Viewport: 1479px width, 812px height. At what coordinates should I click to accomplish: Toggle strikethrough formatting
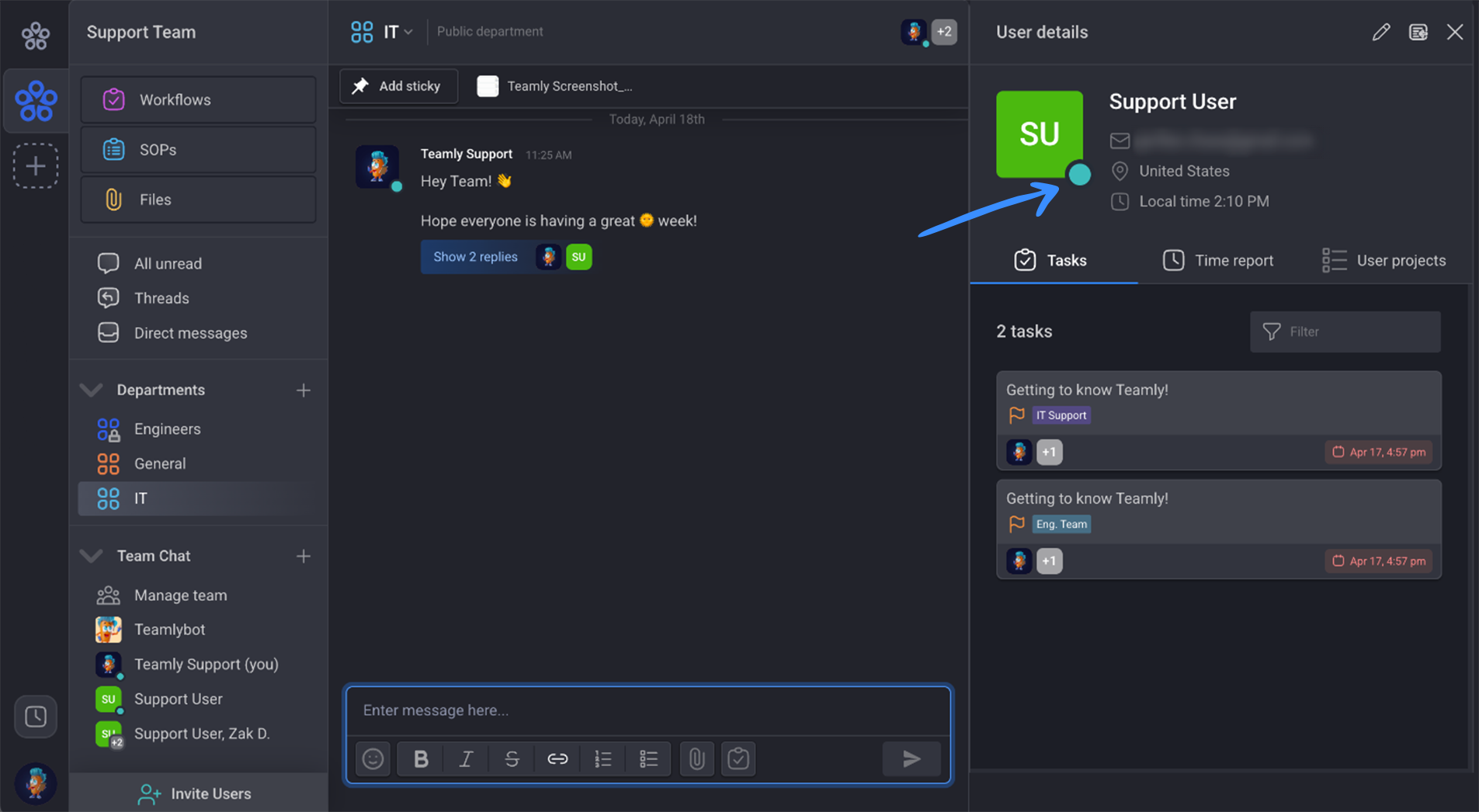point(511,758)
